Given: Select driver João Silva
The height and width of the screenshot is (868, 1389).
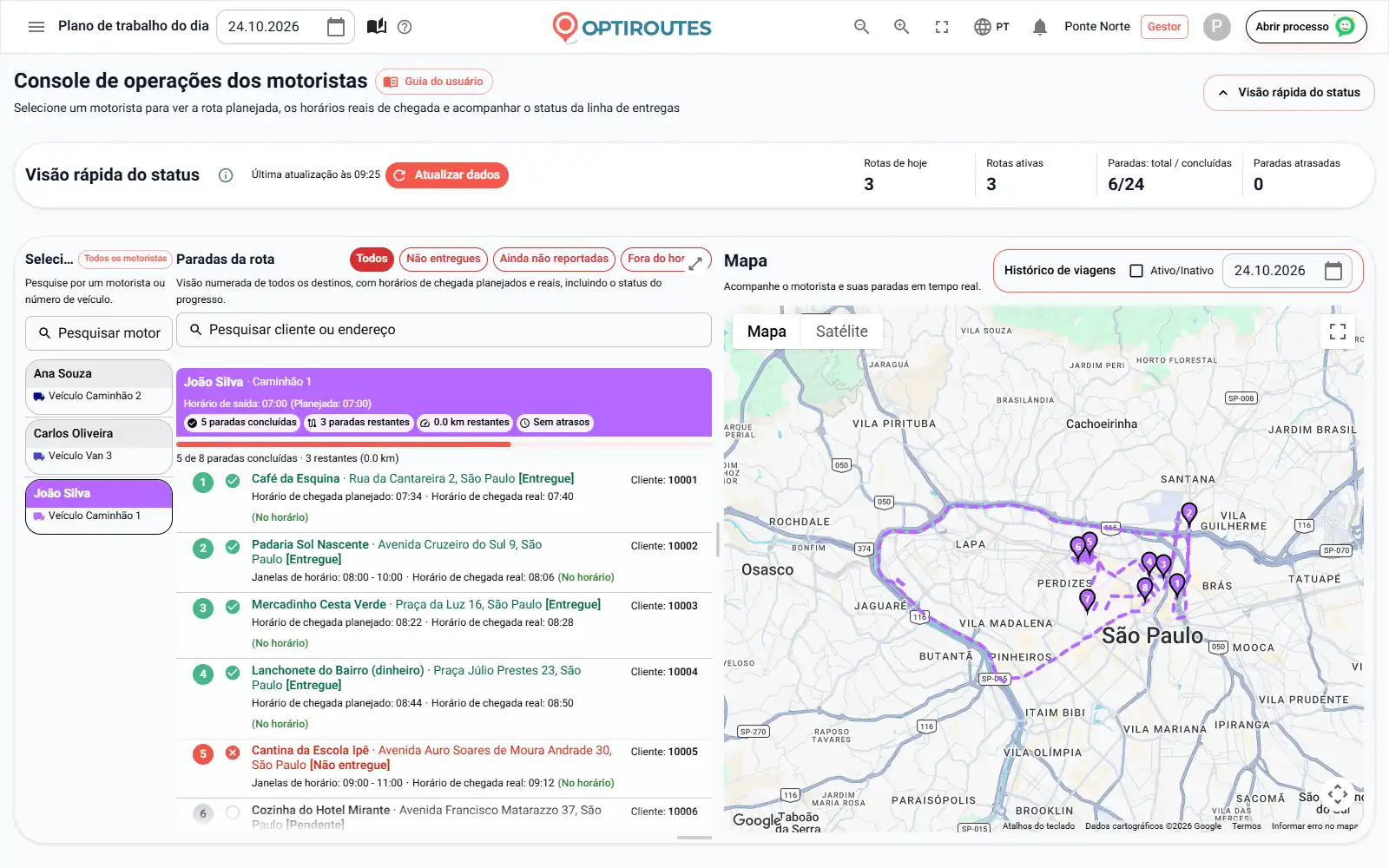Looking at the screenshot, I should (x=99, y=506).
